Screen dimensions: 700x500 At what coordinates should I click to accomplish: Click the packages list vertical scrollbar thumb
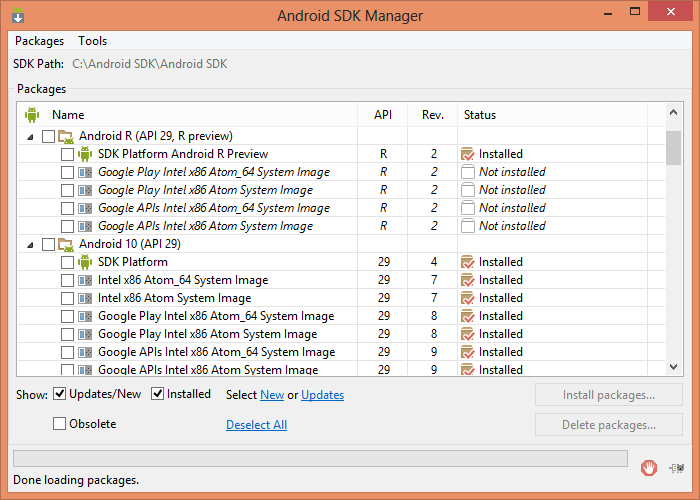pos(674,148)
